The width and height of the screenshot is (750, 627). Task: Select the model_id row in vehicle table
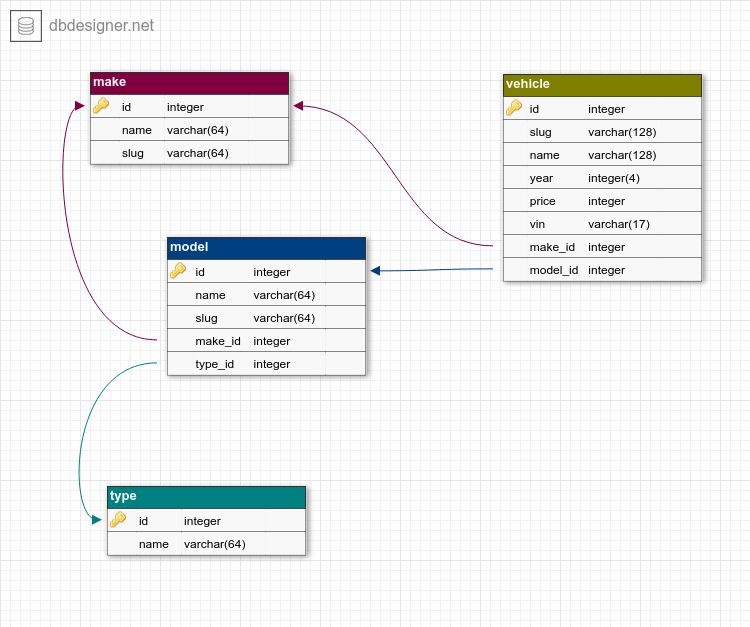[602, 270]
